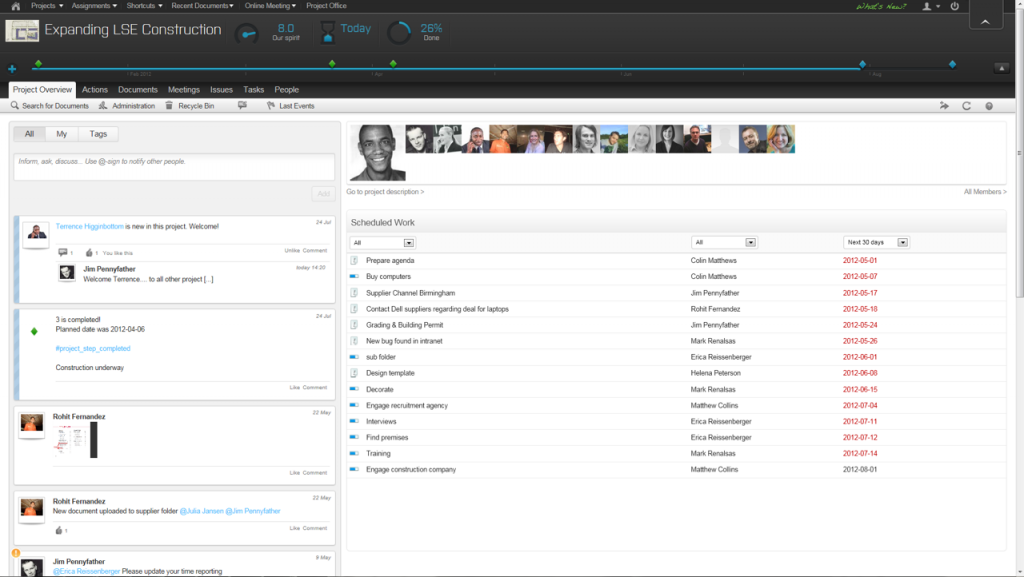Open the Administration panel
The width and height of the screenshot is (1024, 577).
click(x=134, y=105)
